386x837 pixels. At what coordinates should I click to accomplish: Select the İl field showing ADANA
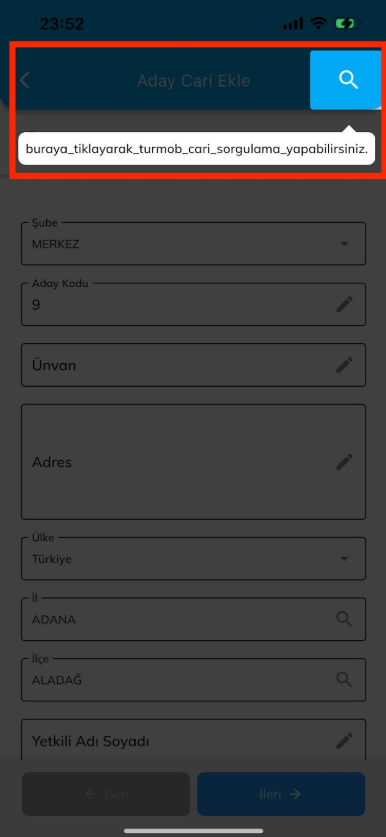(x=193, y=619)
